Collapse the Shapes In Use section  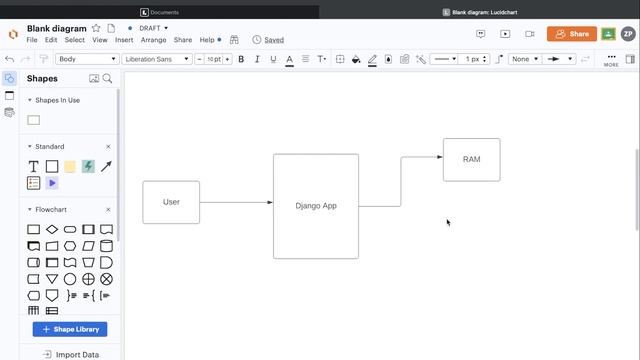tap(29, 100)
